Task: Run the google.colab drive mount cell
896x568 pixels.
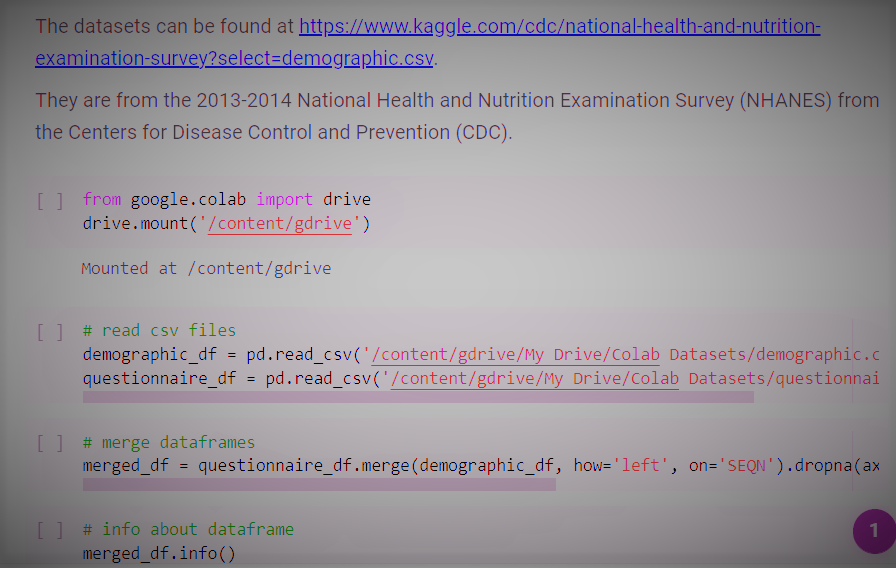Action: coord(50,200)
